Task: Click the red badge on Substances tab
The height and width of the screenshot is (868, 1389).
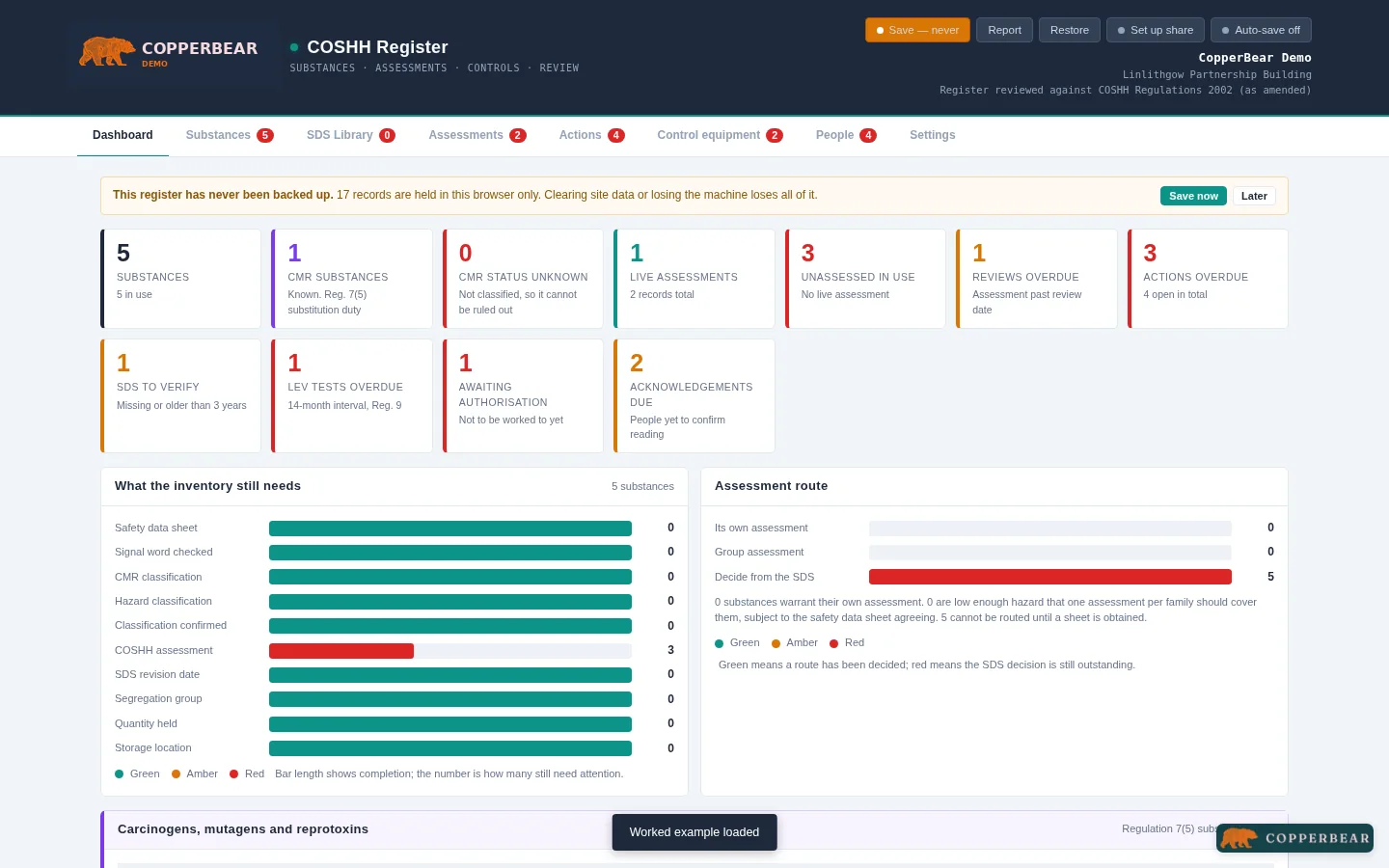Action: [265, 136]
